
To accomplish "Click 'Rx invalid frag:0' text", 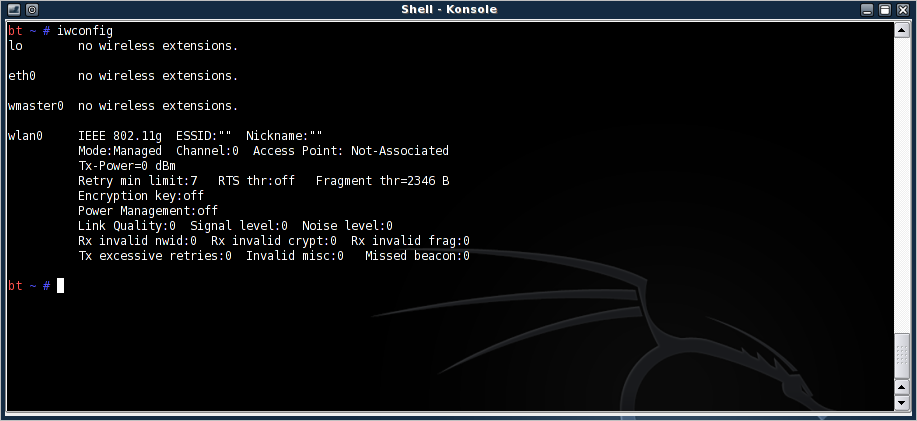I will click(411, 241).
